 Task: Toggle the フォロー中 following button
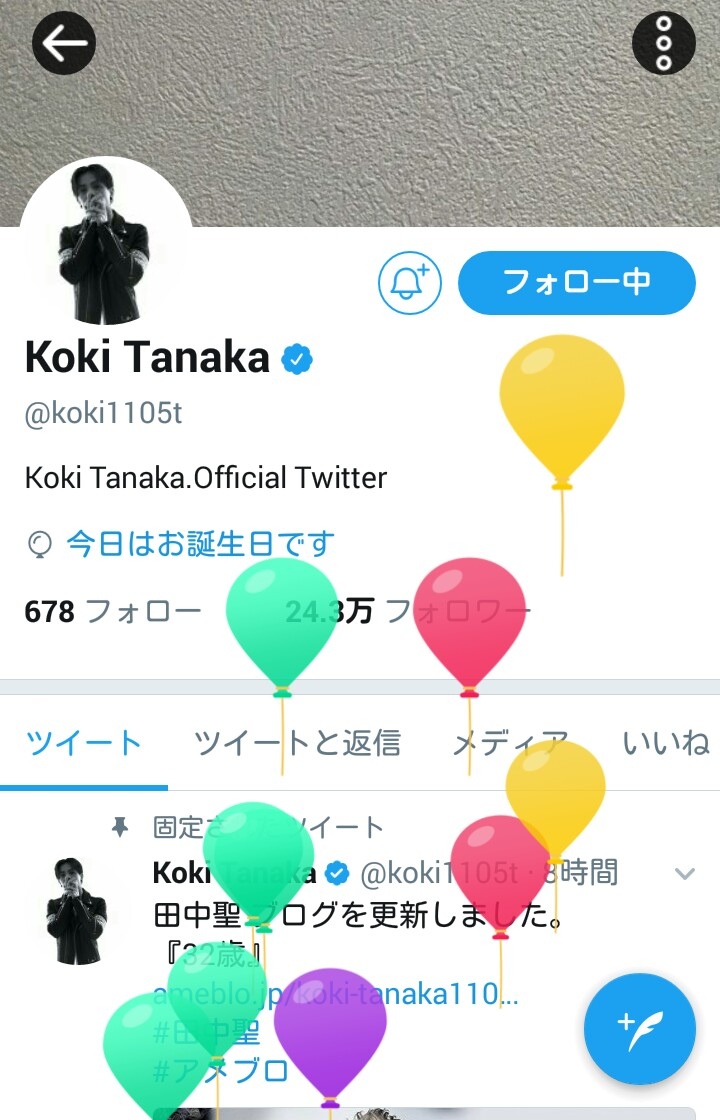point(576,283)
